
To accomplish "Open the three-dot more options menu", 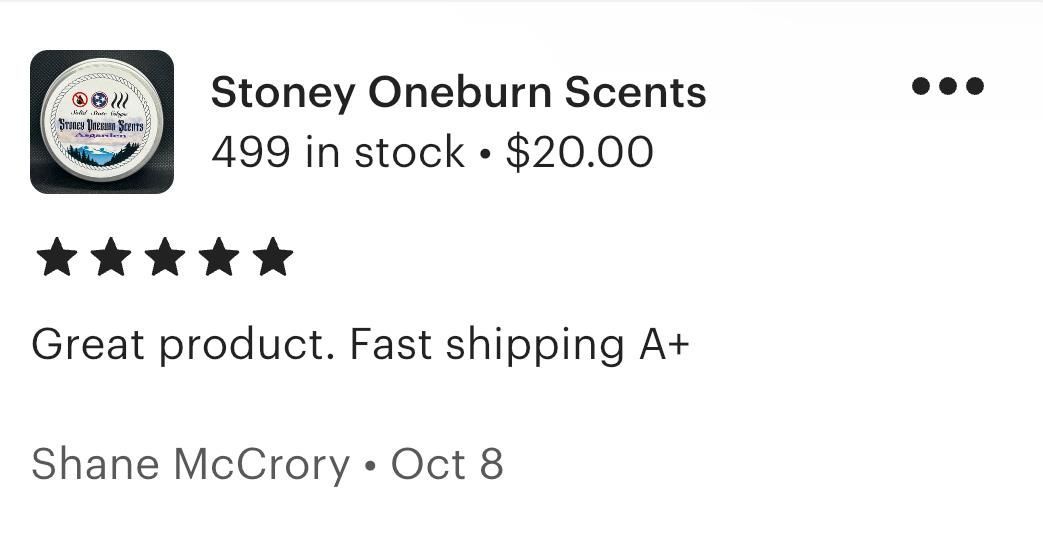I will pos(947,86).
